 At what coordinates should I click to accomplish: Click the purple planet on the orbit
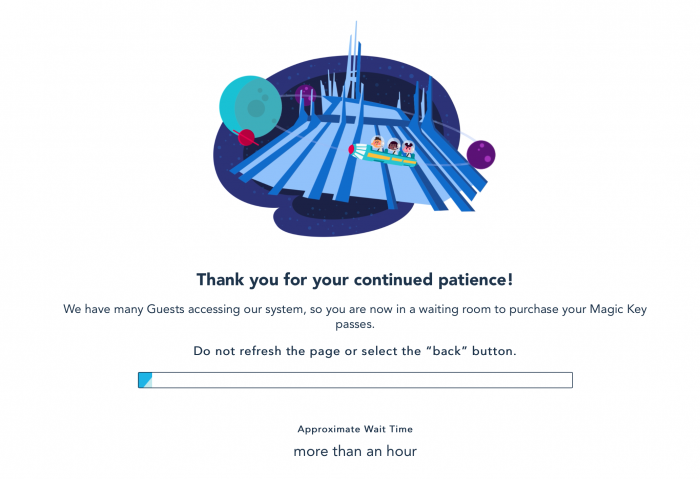click(481, 154)
